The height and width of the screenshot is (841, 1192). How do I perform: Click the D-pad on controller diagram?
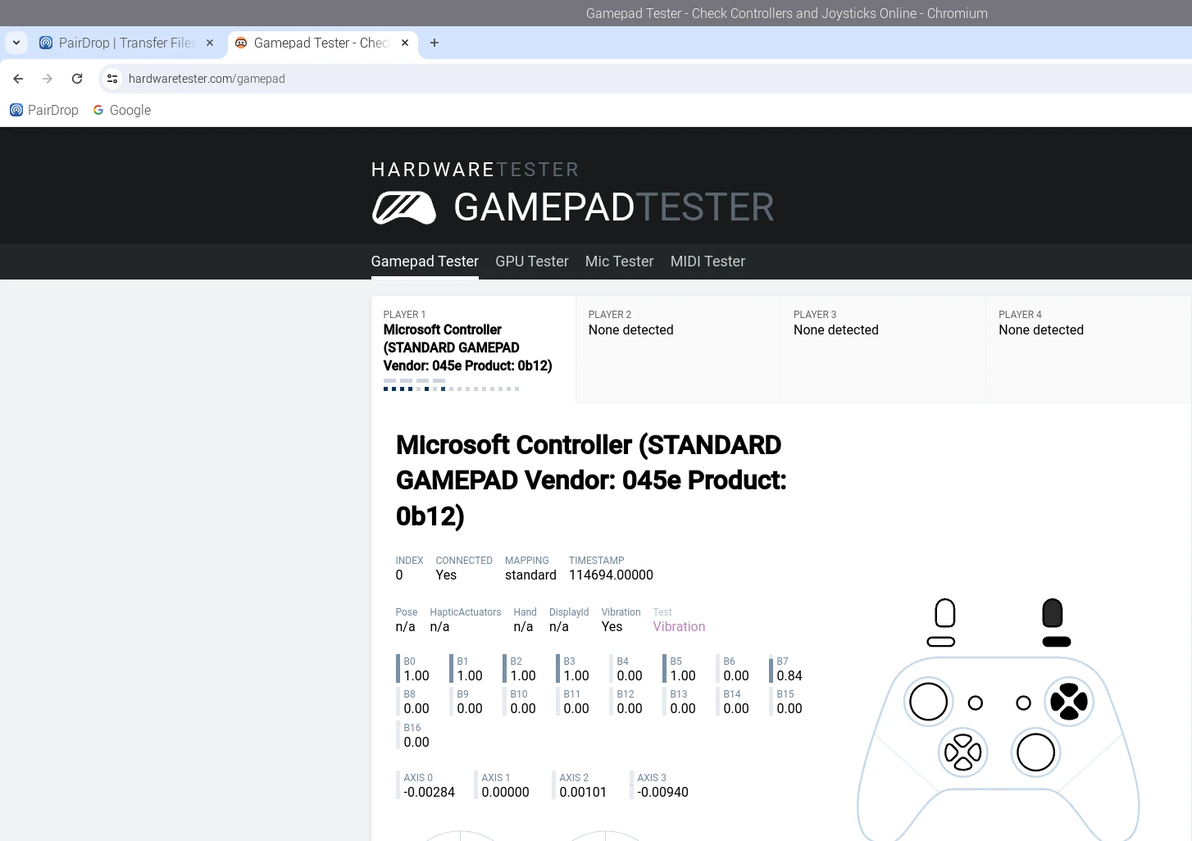point(963,751)
